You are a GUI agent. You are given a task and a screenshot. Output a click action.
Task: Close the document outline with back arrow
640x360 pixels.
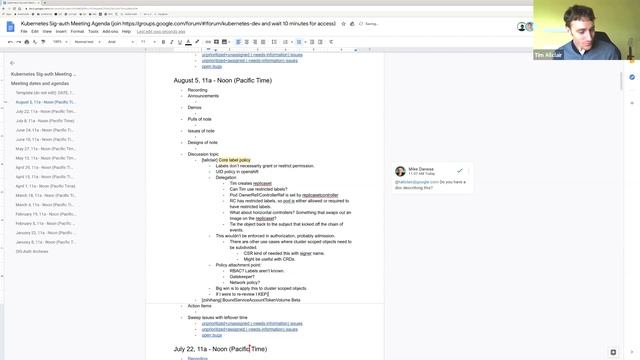tap(12, 63)
